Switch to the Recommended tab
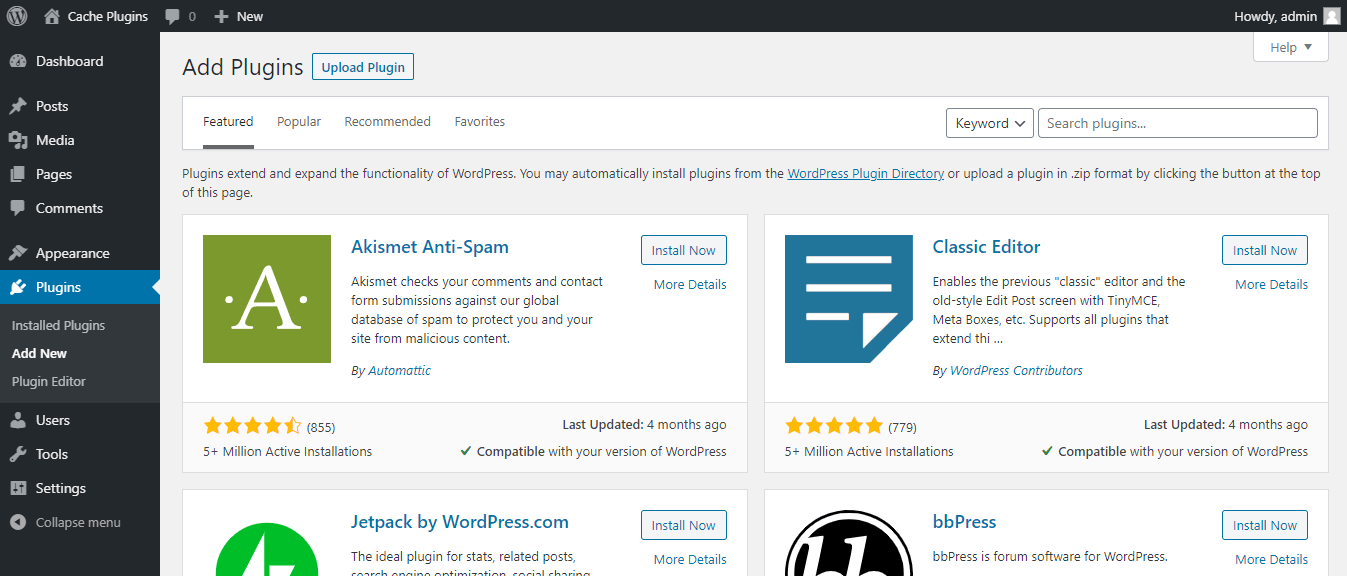 click(387, 122)
